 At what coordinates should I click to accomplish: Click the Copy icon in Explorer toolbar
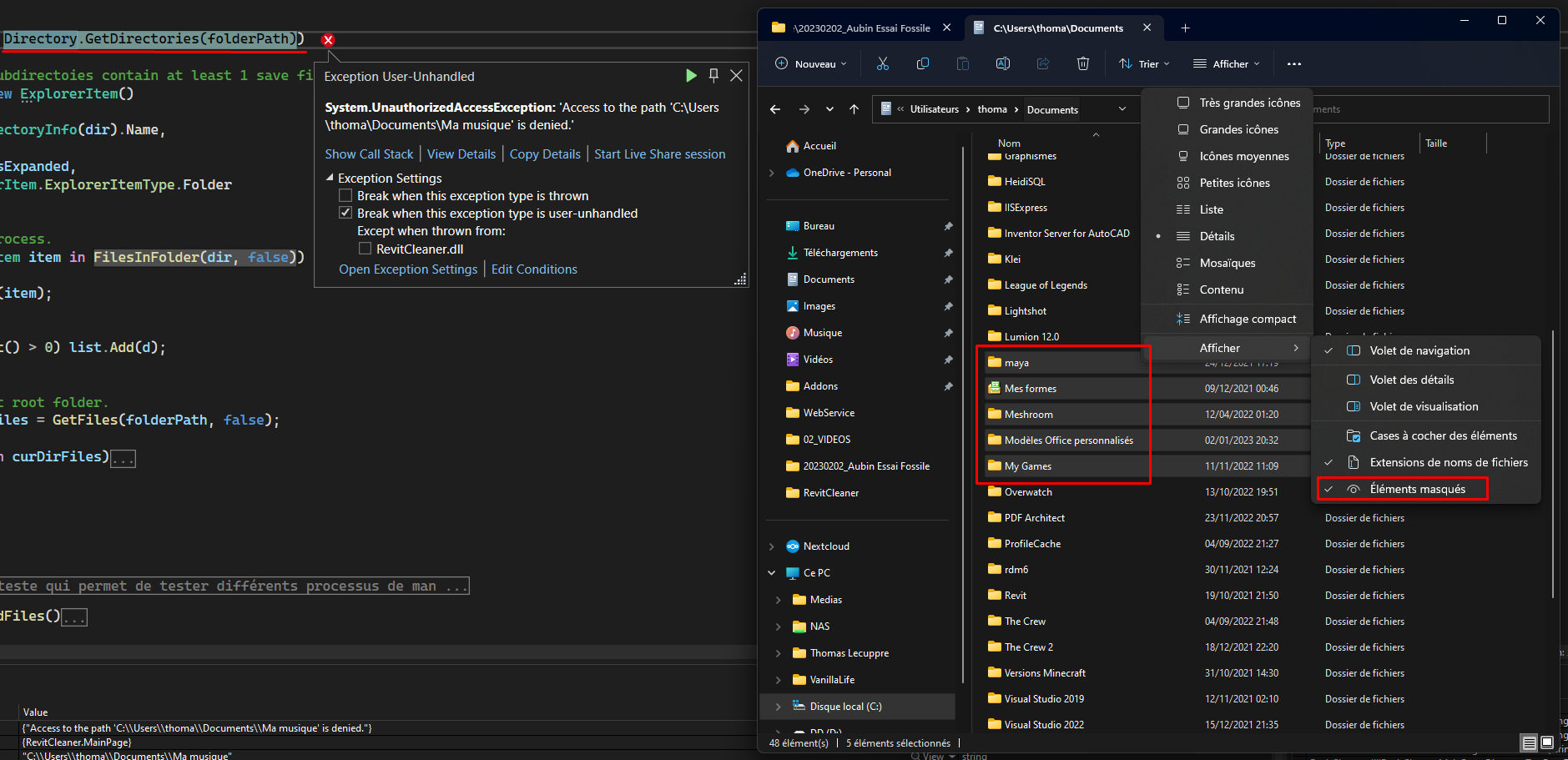click(923, 63)
